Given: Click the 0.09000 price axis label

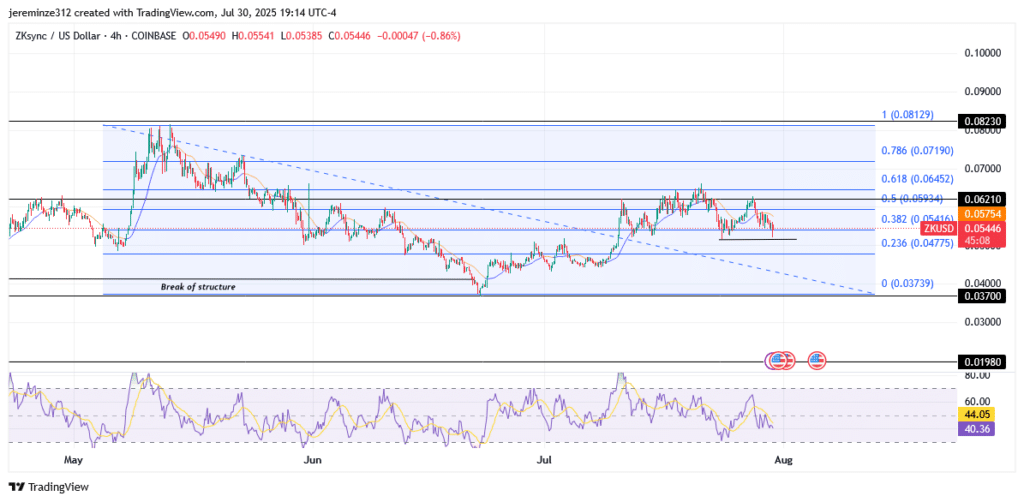Looking at the screenshot, I should click(x=982, y=91).
